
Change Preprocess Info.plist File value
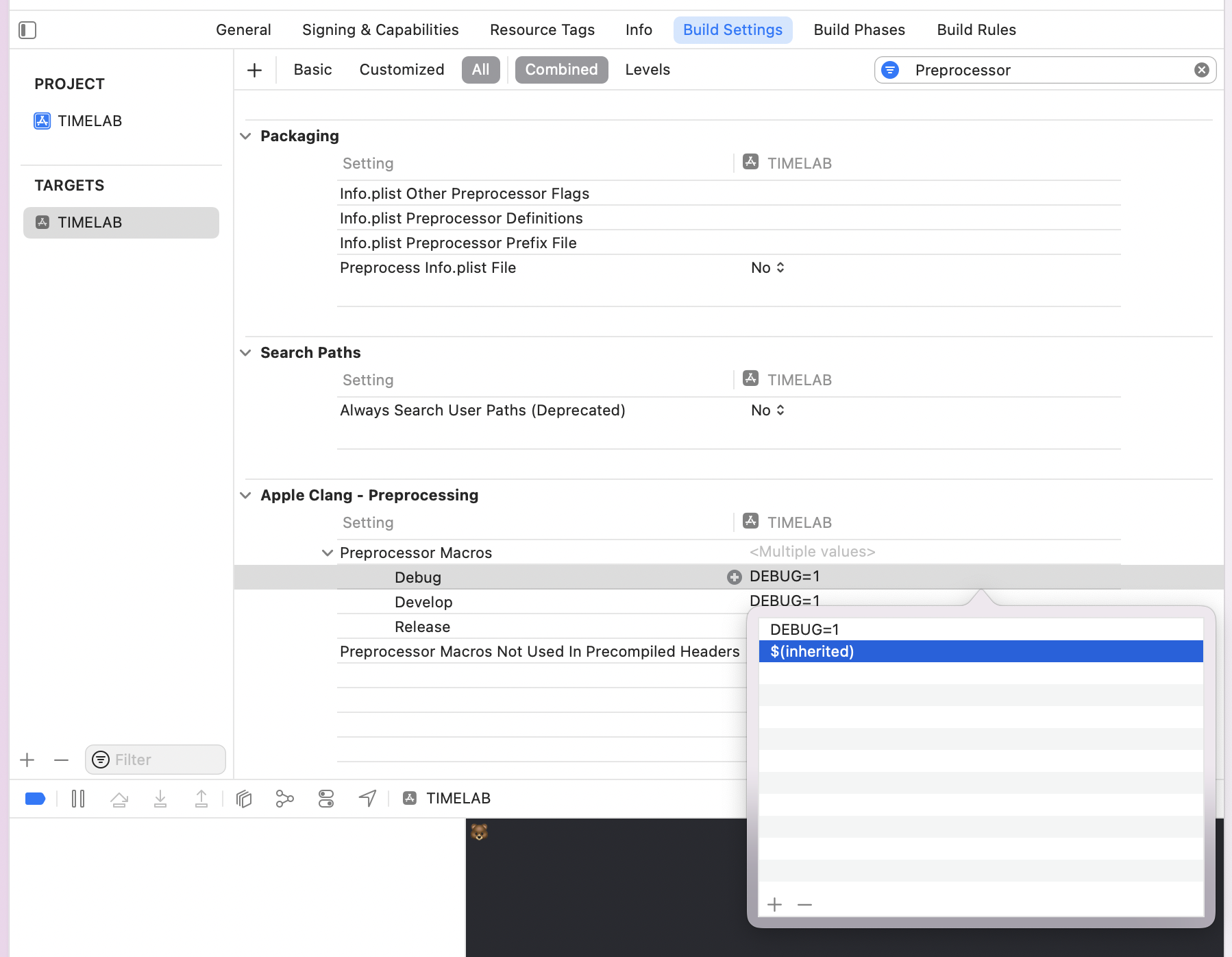767,268
